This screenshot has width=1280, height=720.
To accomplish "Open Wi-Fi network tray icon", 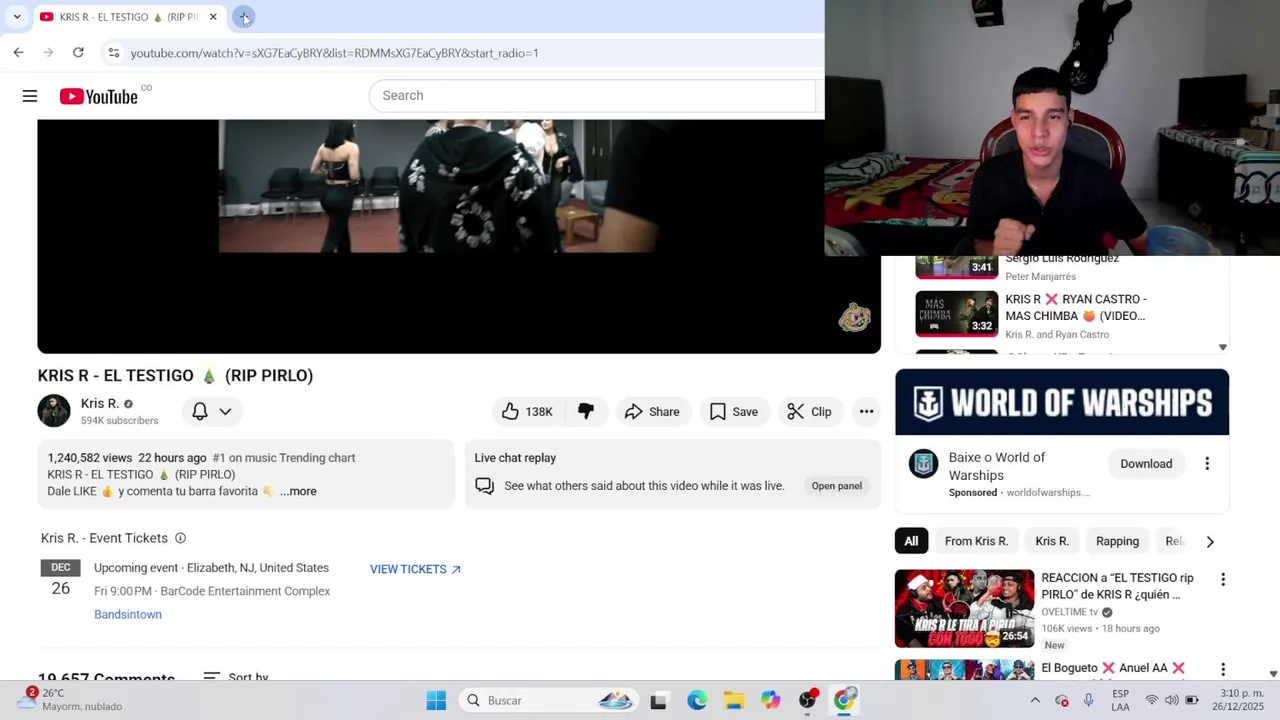I will [1152, 700].
